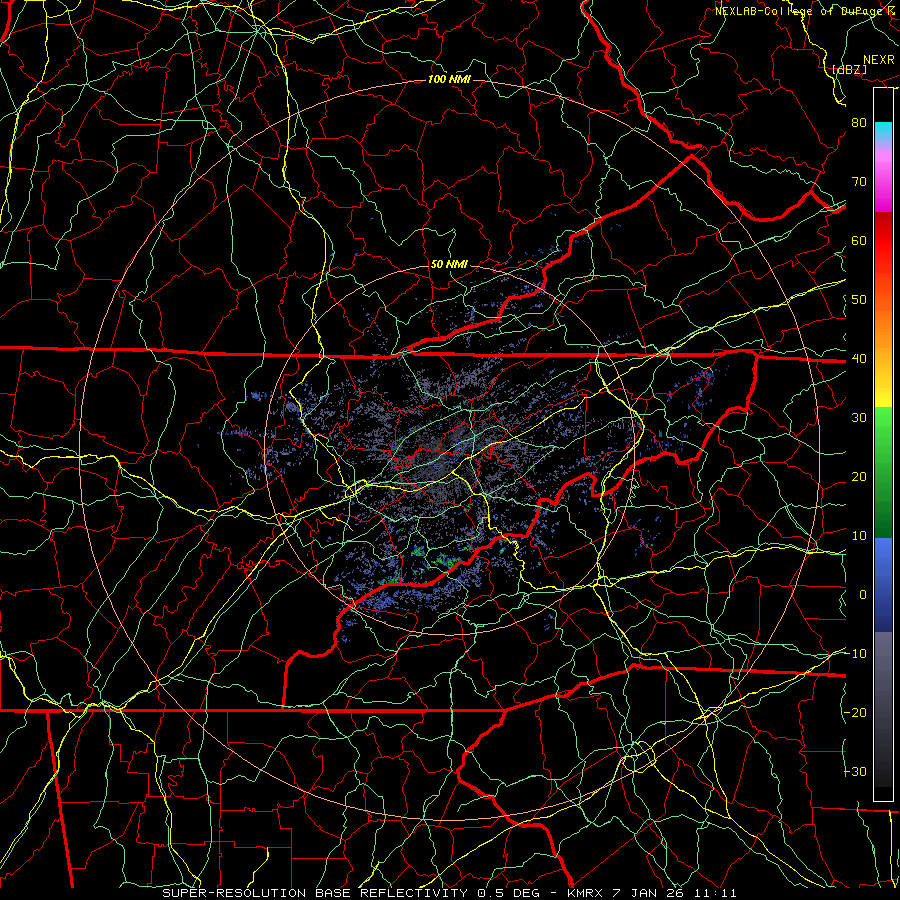Click the "100 NMI" range ring label
This screenshot has width=900, height=900.
pyautogui.click(x=449, y=79)
